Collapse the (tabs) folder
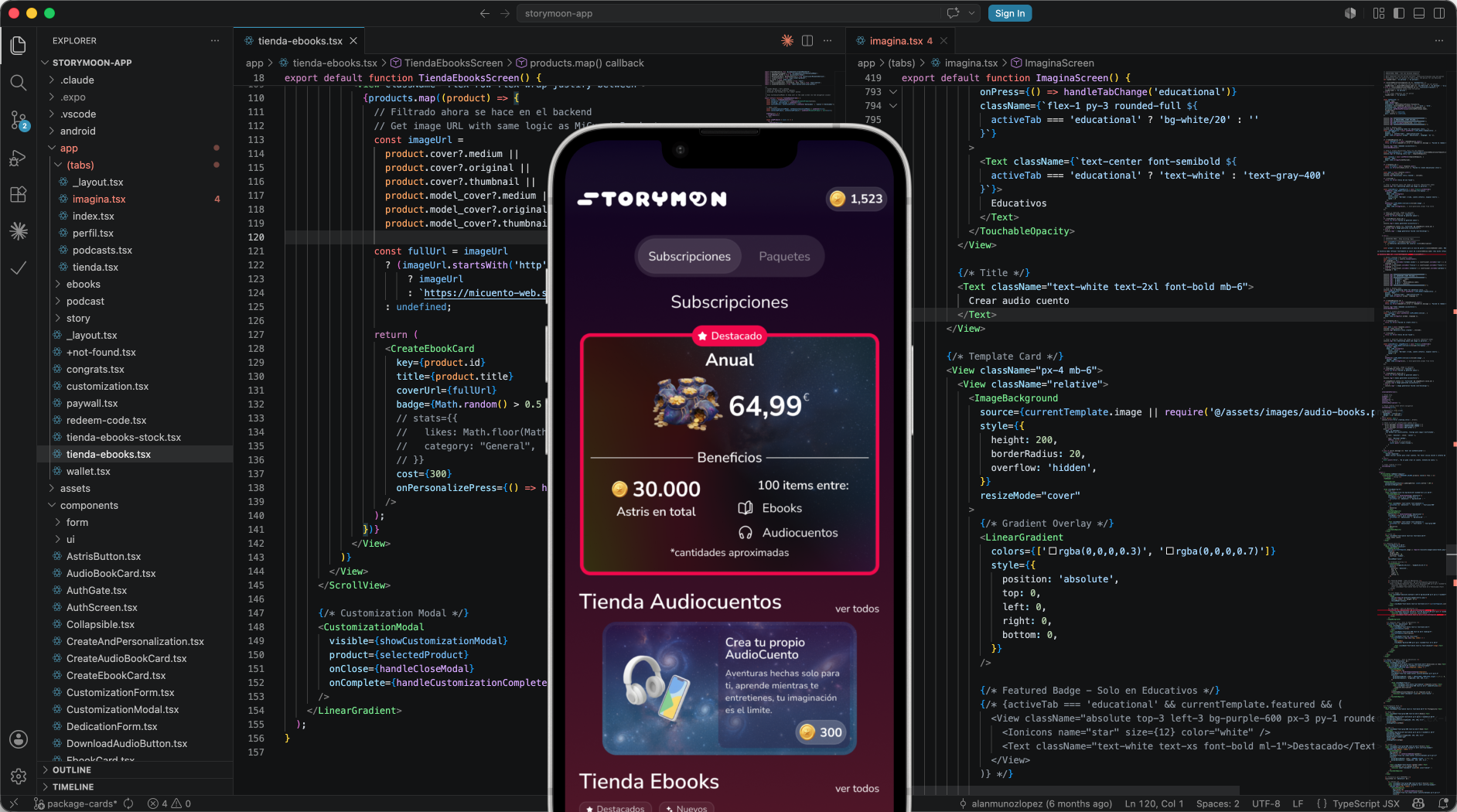Viewport: 1457px width, 812px height. point(80,165)
